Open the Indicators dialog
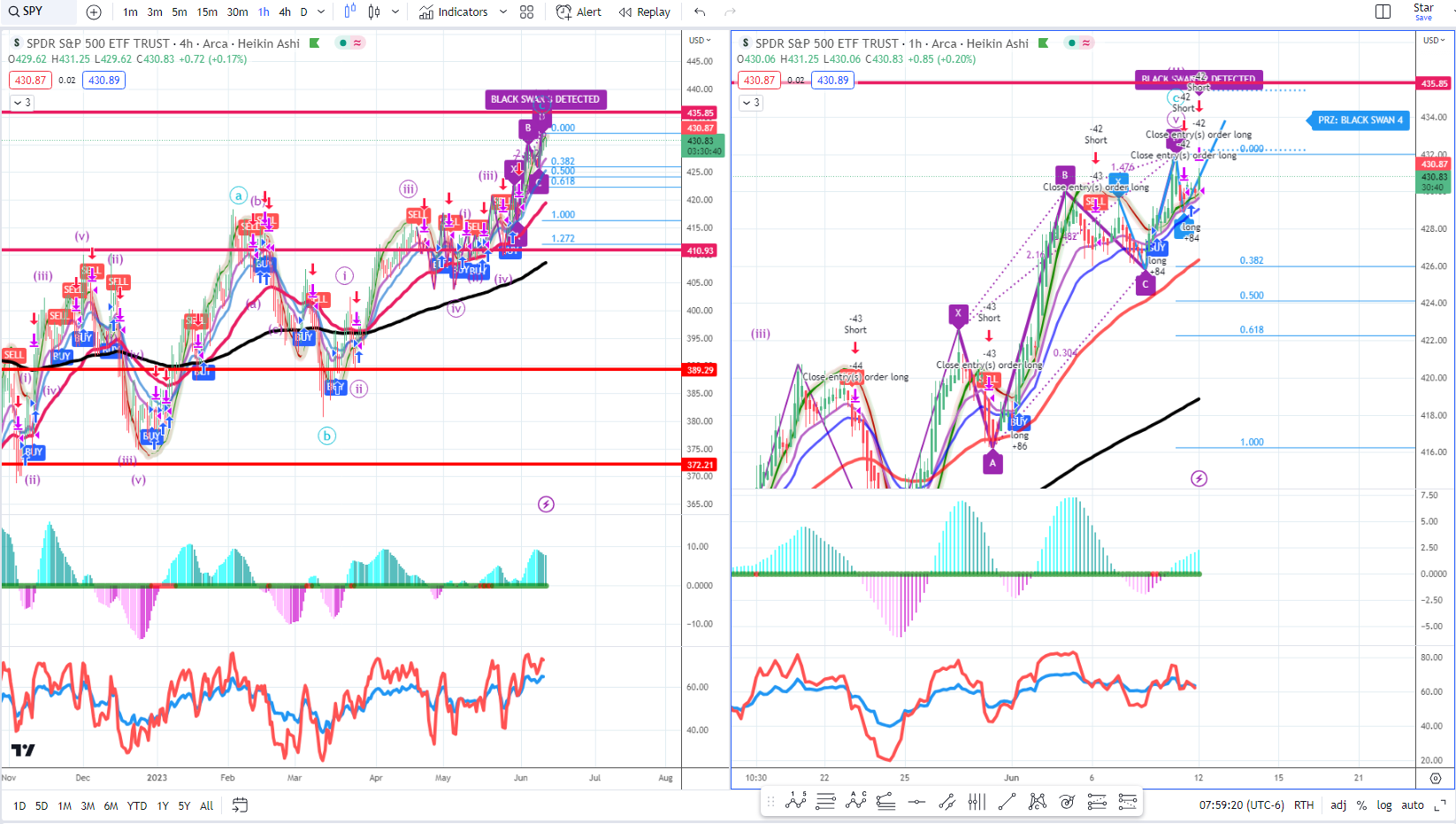 454,12
